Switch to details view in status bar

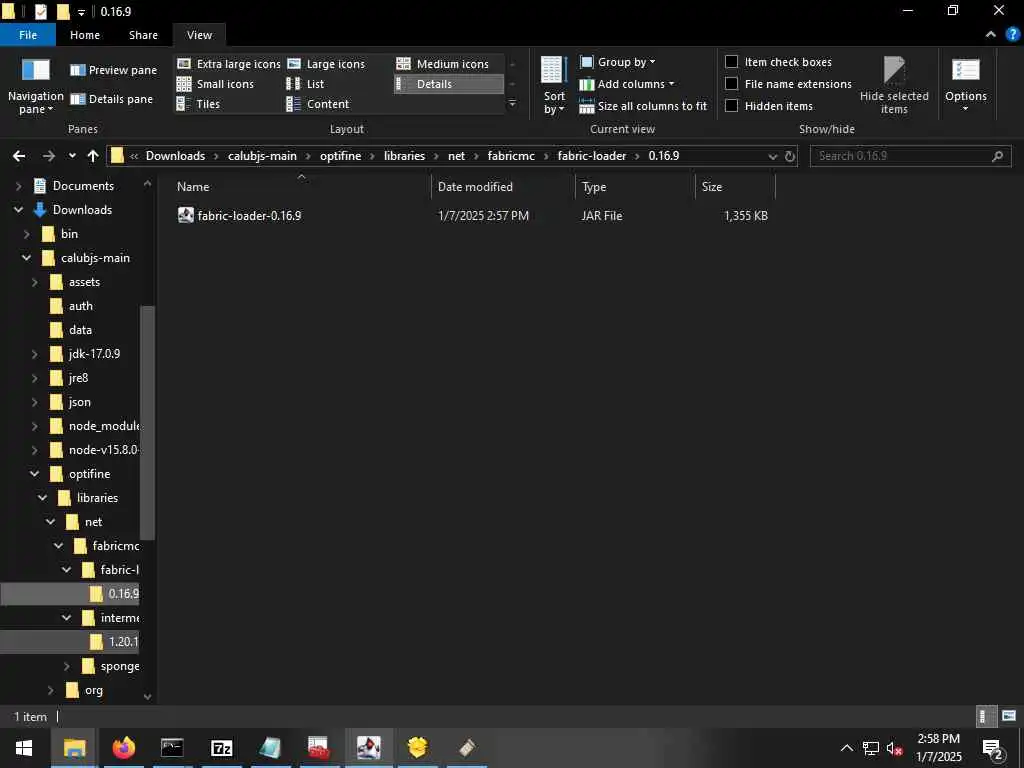(x=985, y=716)
